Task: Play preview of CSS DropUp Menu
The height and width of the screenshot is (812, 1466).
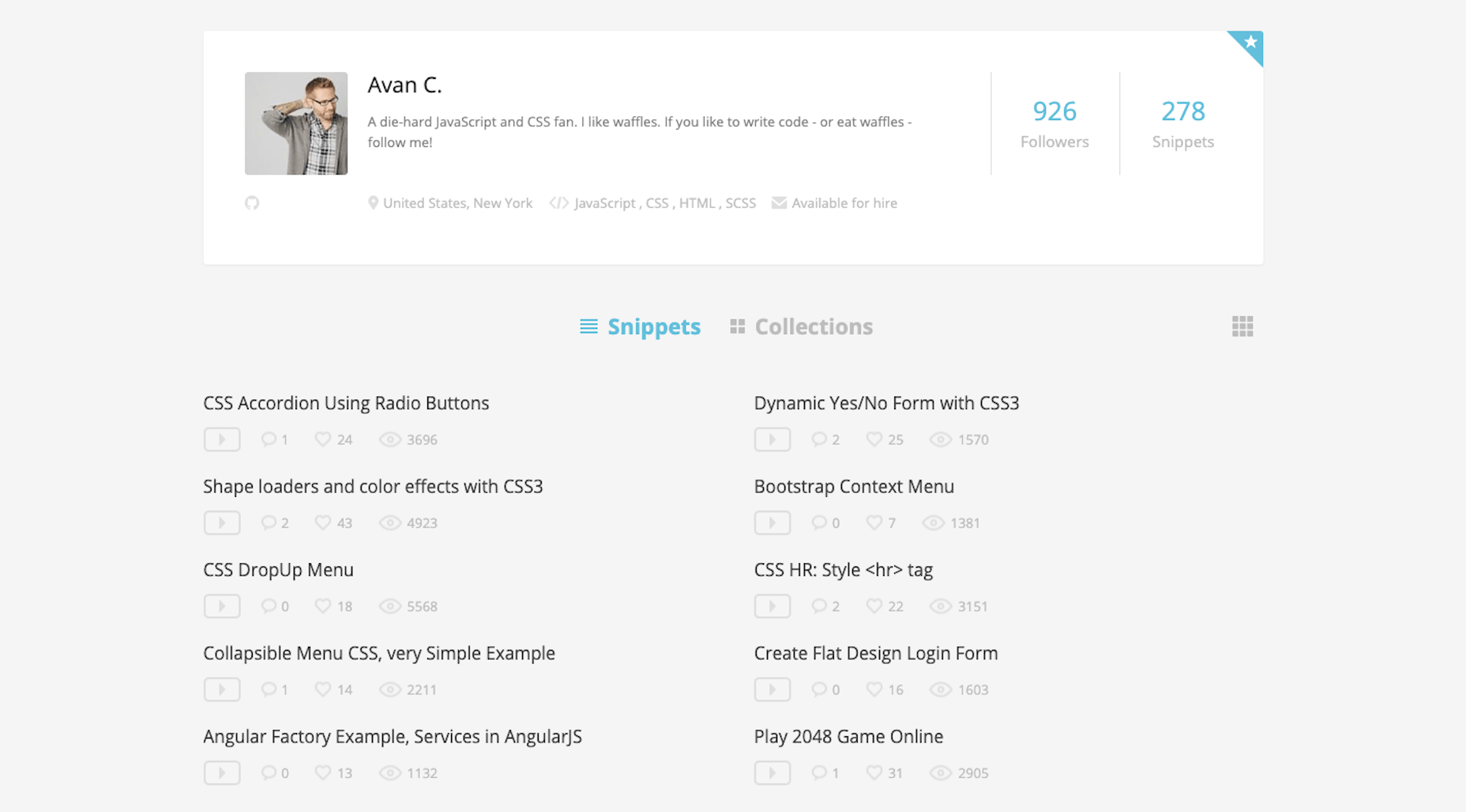Action: [222, 606]
